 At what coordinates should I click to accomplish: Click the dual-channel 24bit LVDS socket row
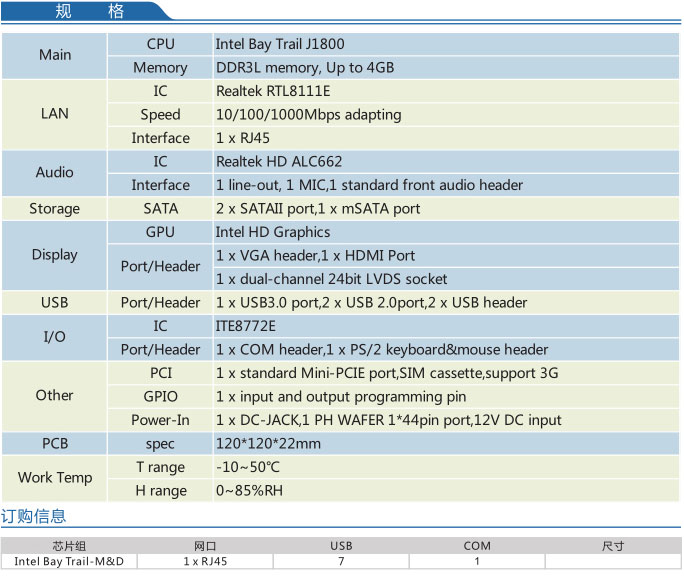[x=331, y=279]
